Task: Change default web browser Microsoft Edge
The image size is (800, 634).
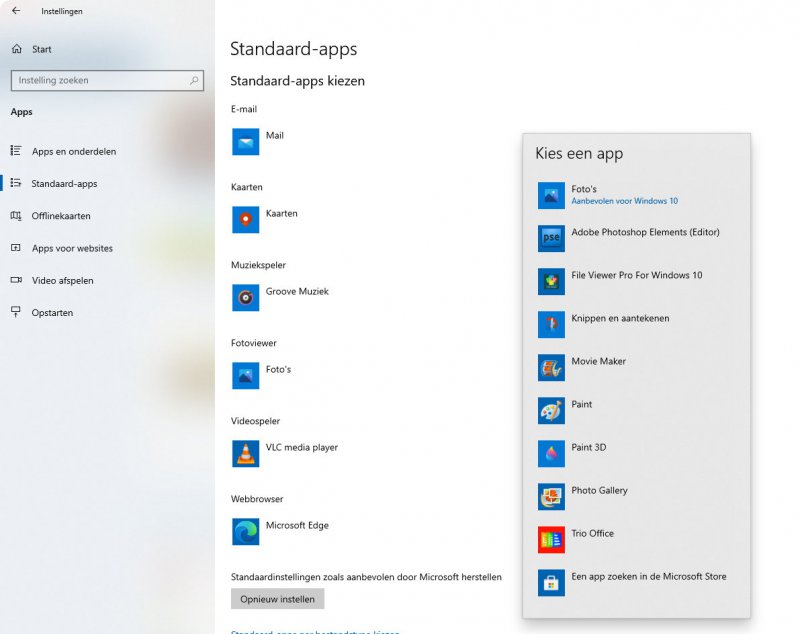Action: tap(297, 526)
